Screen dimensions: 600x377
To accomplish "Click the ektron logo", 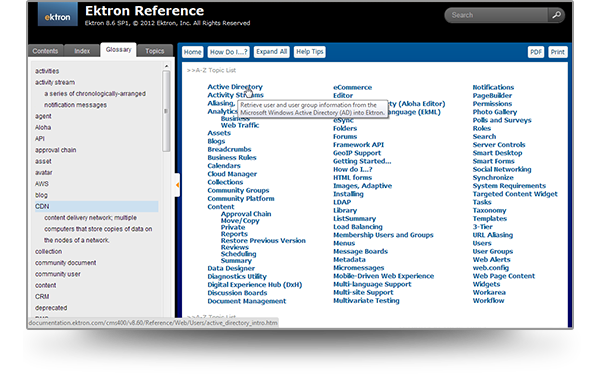I will click(58, 15).
